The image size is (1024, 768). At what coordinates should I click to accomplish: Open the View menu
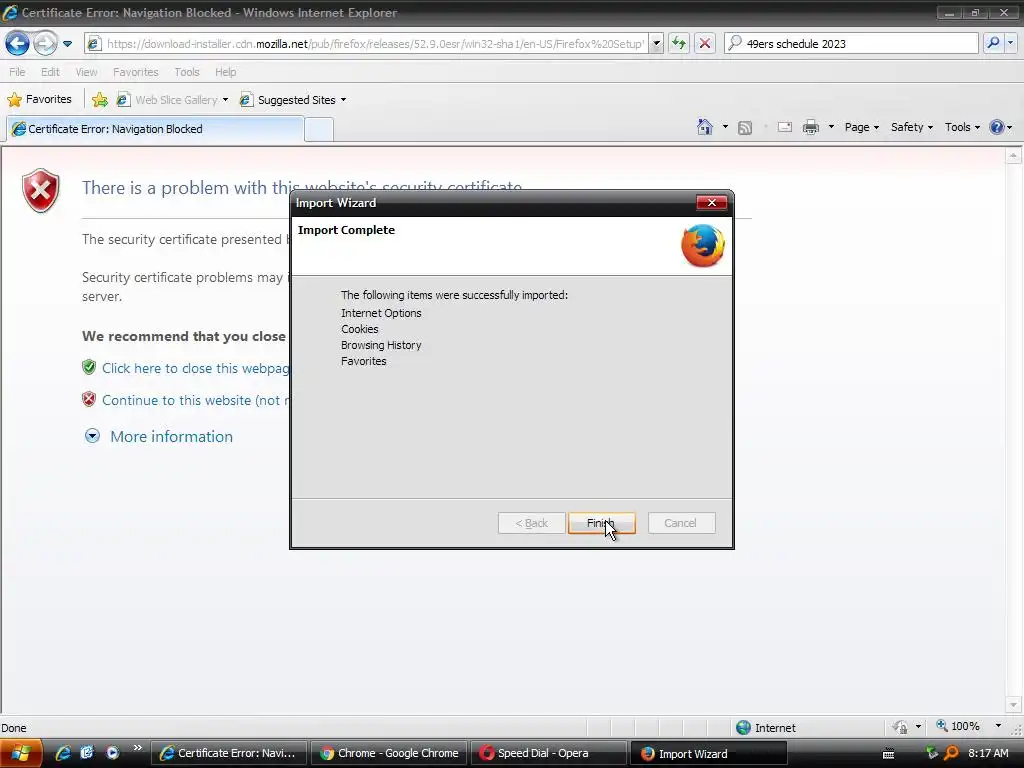click(86, 72)
